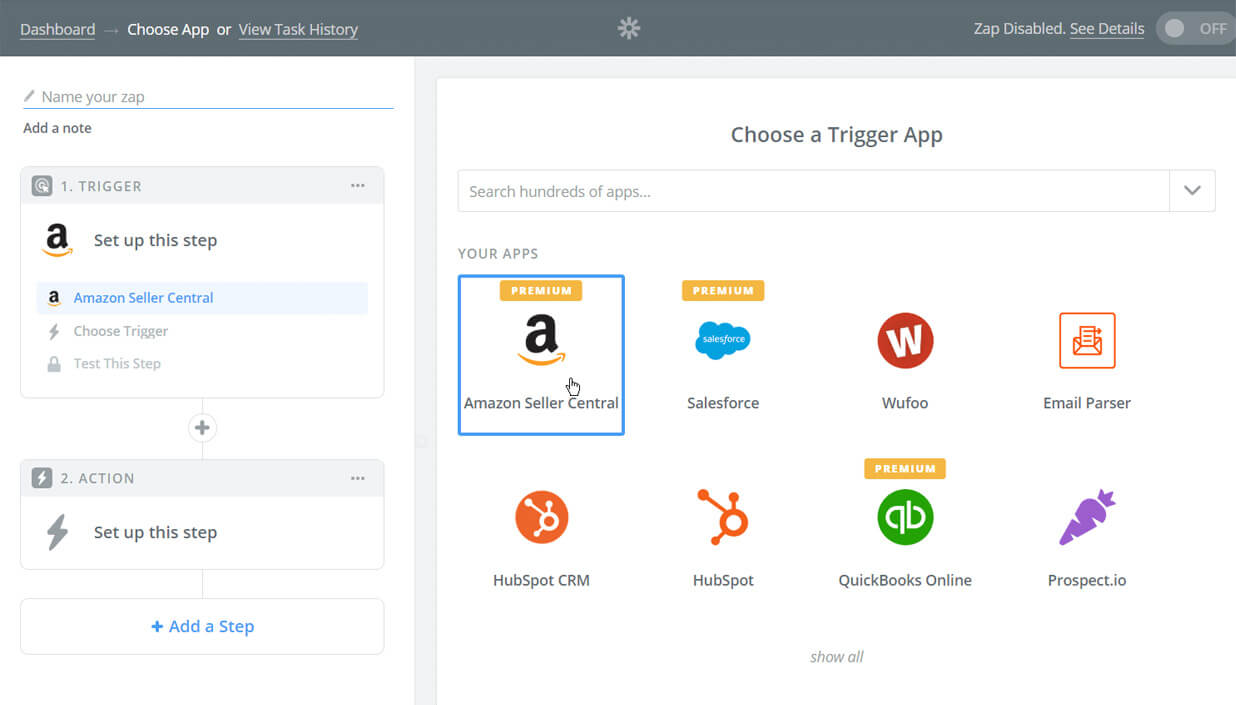1236x705 pixels.
Task: Click the Amazon Seller Central app tile
Action: (541, 355)
